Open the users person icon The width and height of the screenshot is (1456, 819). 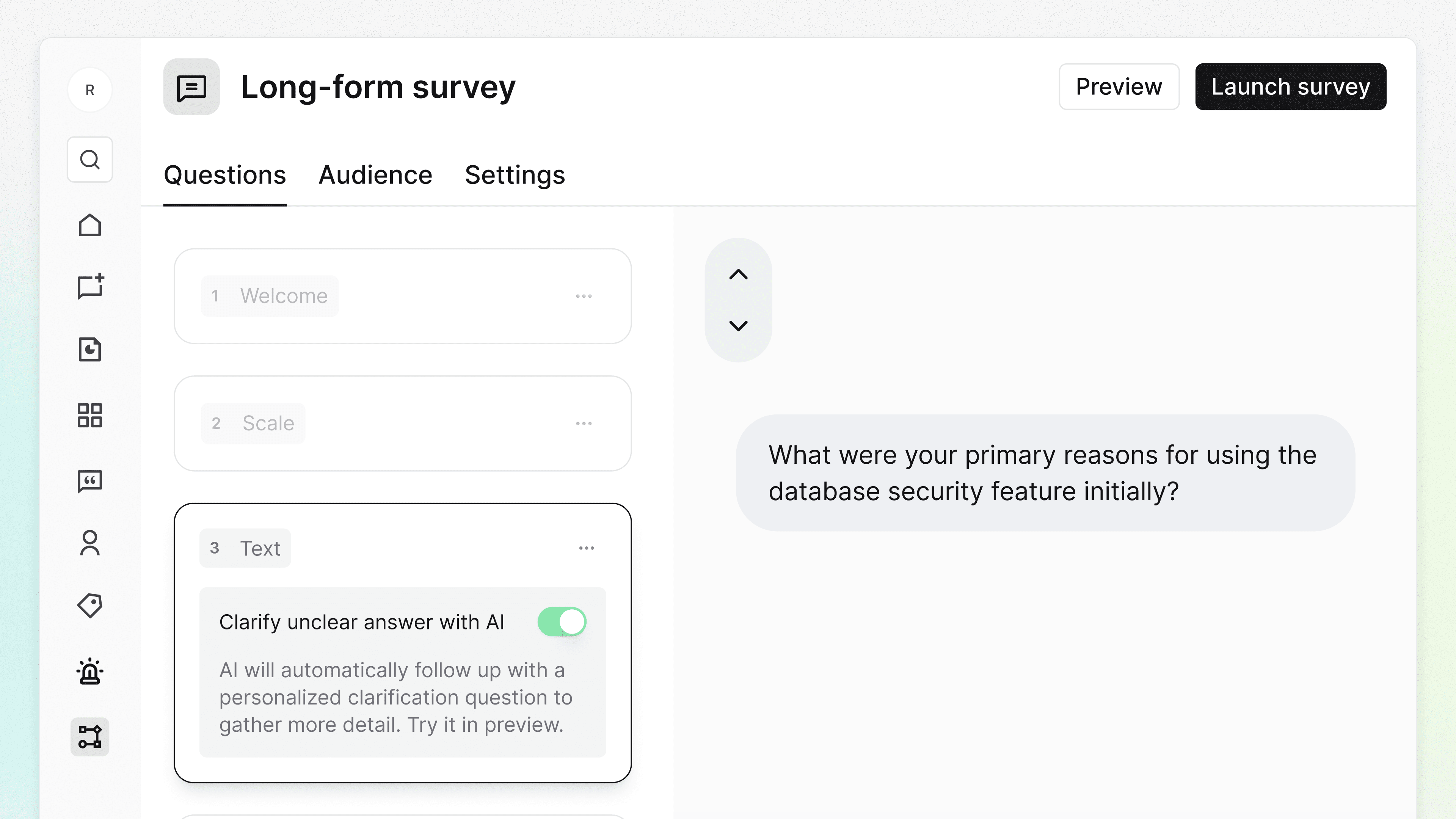point(89,543)
